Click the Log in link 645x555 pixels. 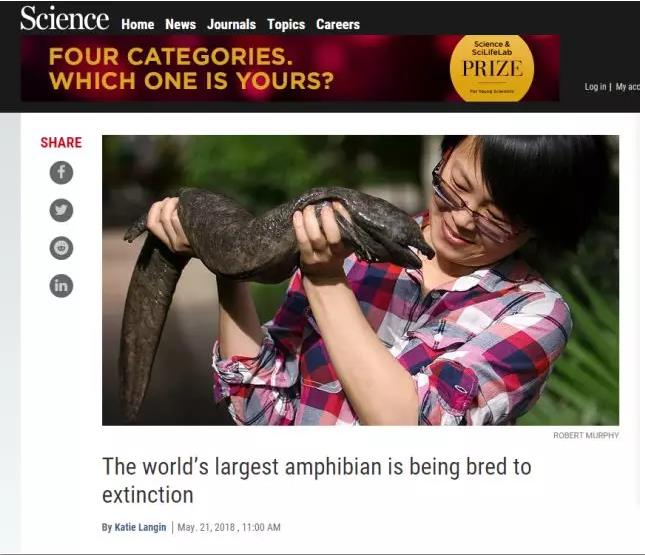[595, 87]
